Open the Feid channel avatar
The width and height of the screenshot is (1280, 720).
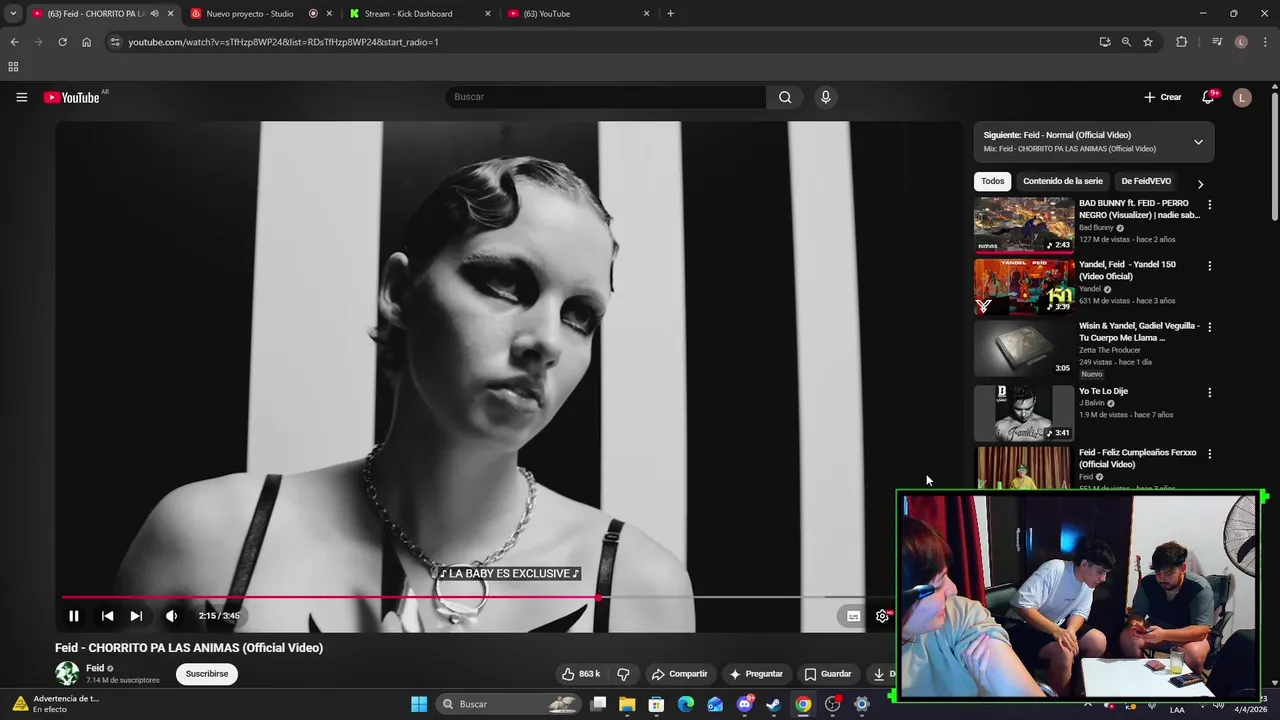click(67, 673)
